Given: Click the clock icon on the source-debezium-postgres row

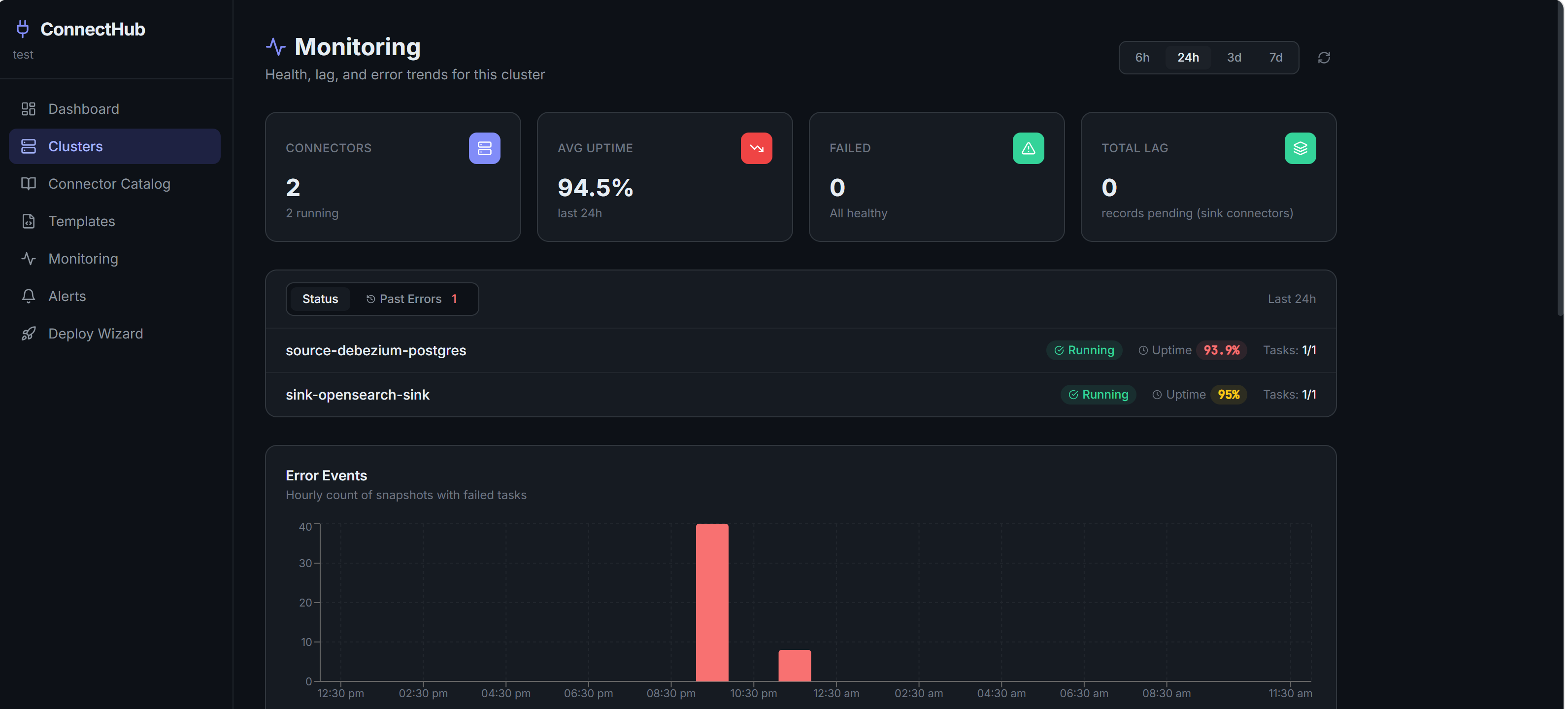Looking at the screenshot, I should tap(1143, 350).
